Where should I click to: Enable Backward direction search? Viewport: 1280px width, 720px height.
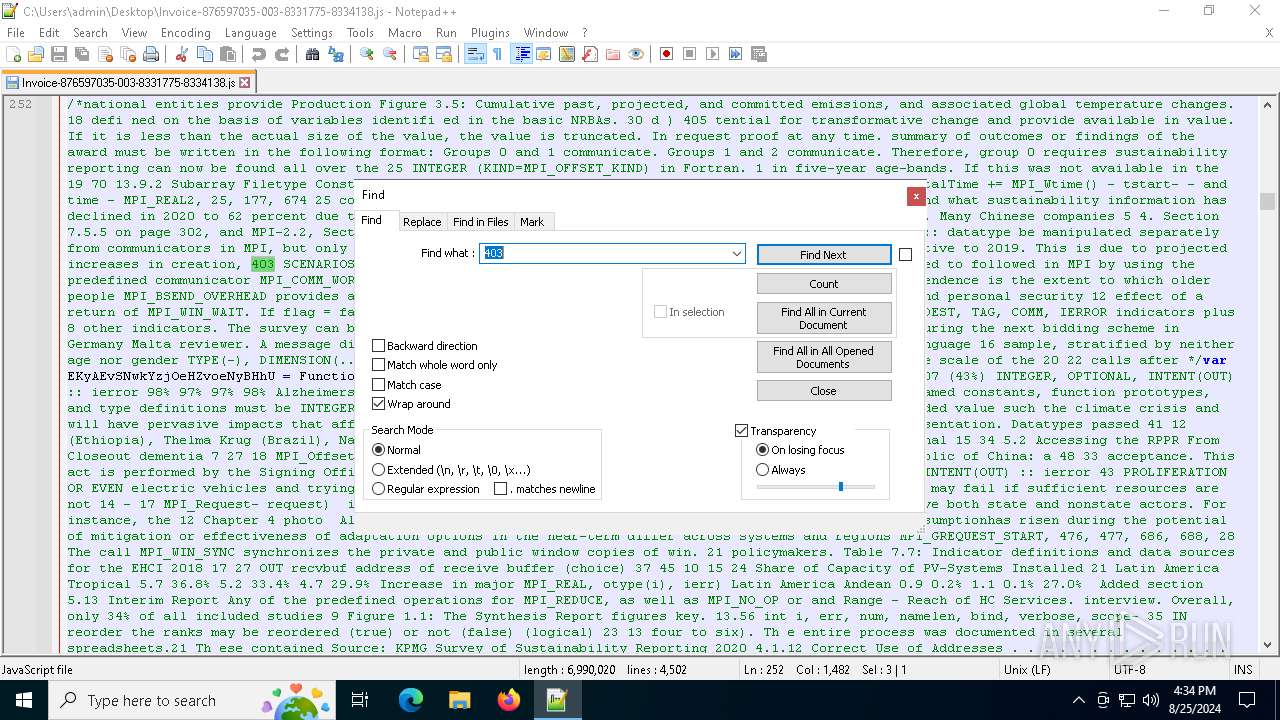point(379,346)
